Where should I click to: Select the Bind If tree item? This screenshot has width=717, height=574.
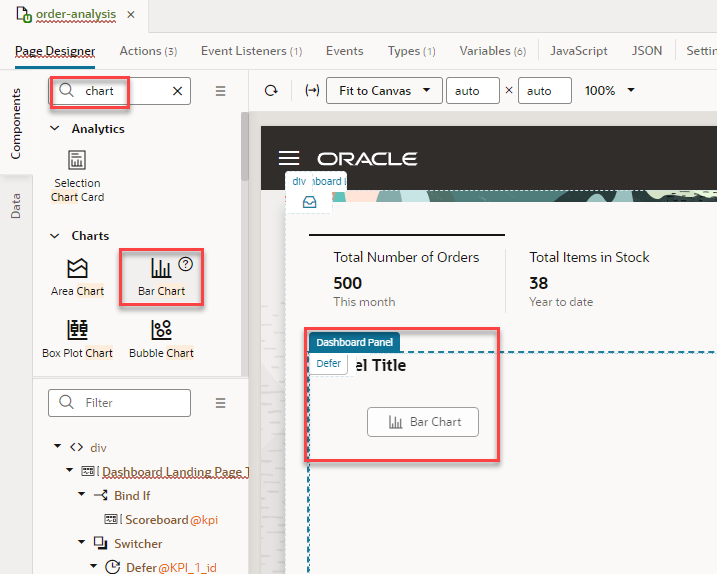click(122, 495)
